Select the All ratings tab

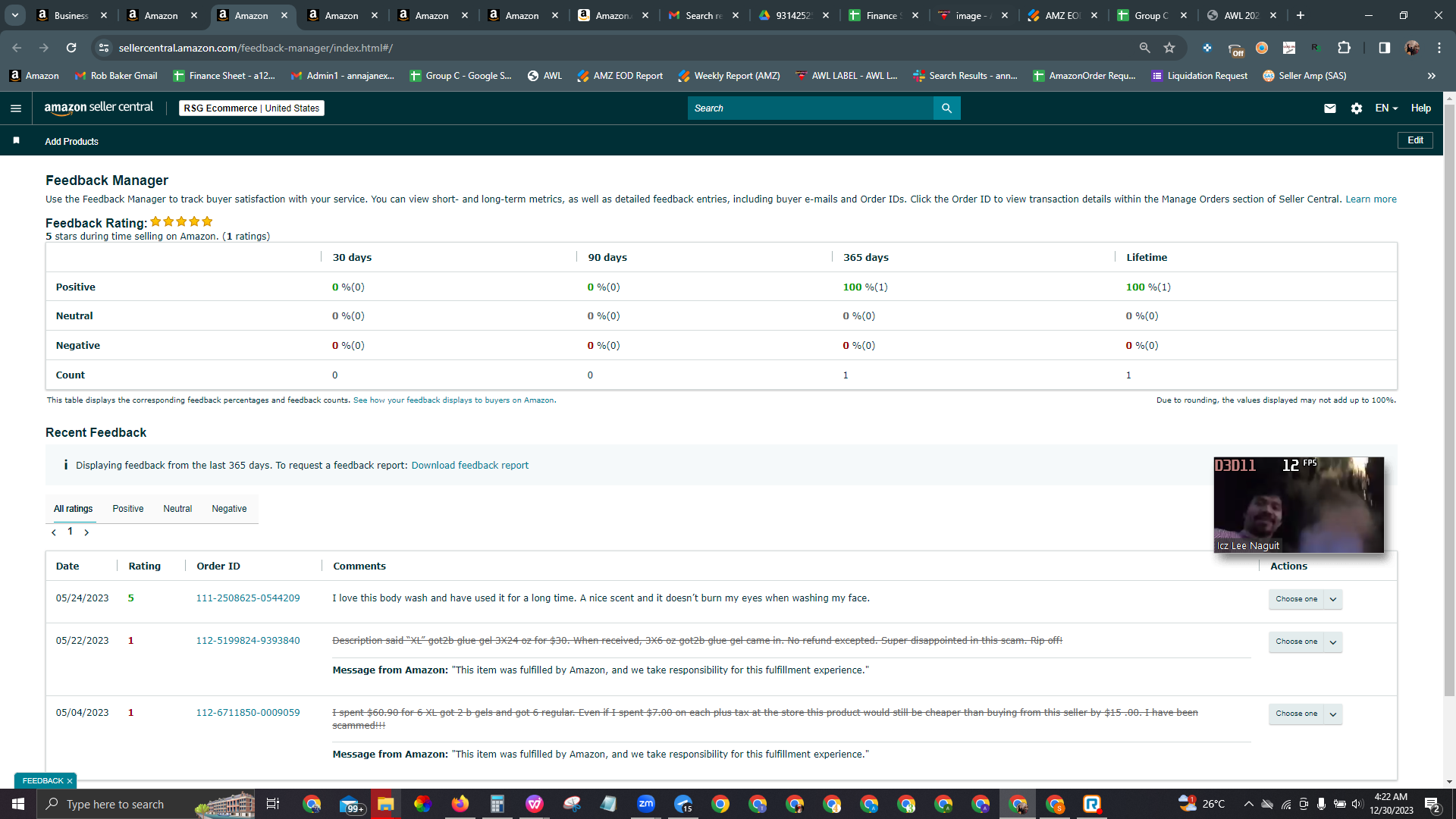click(74, 509)
